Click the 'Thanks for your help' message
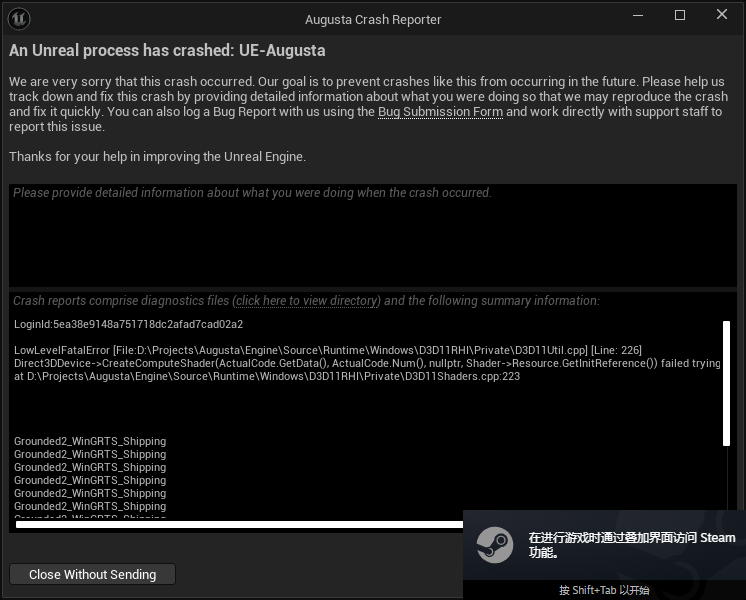The height and width of the screenshot is (600, 746). (157, 157)
